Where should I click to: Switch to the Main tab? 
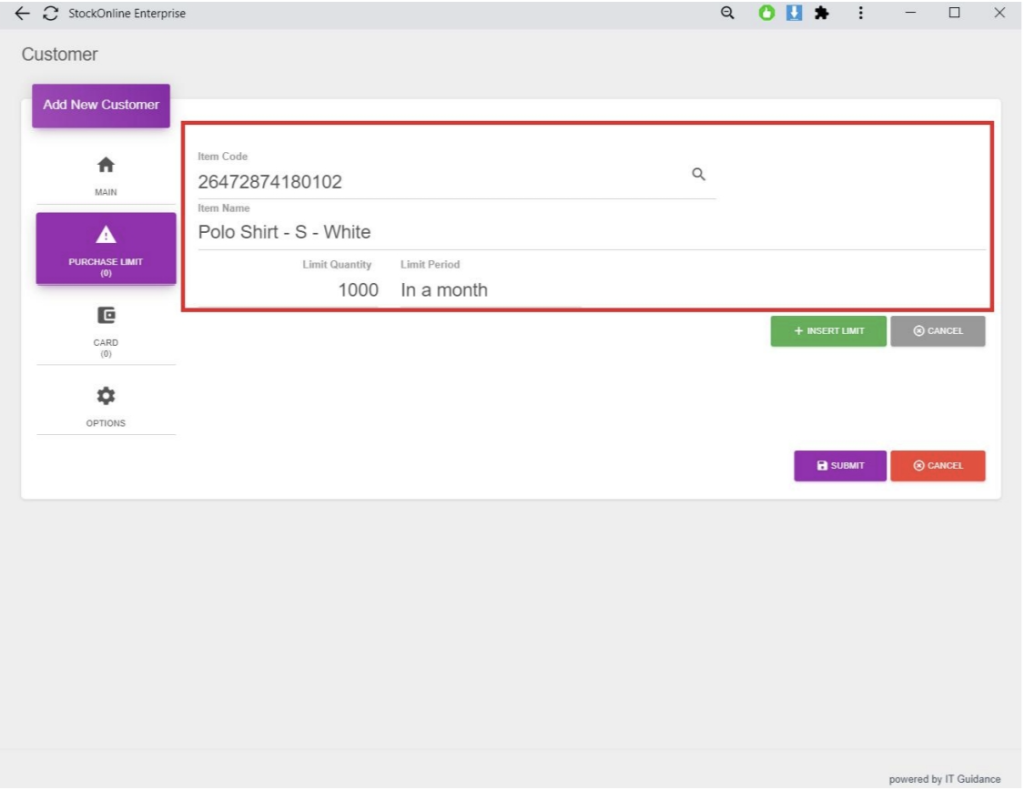[x=106, y=175]
